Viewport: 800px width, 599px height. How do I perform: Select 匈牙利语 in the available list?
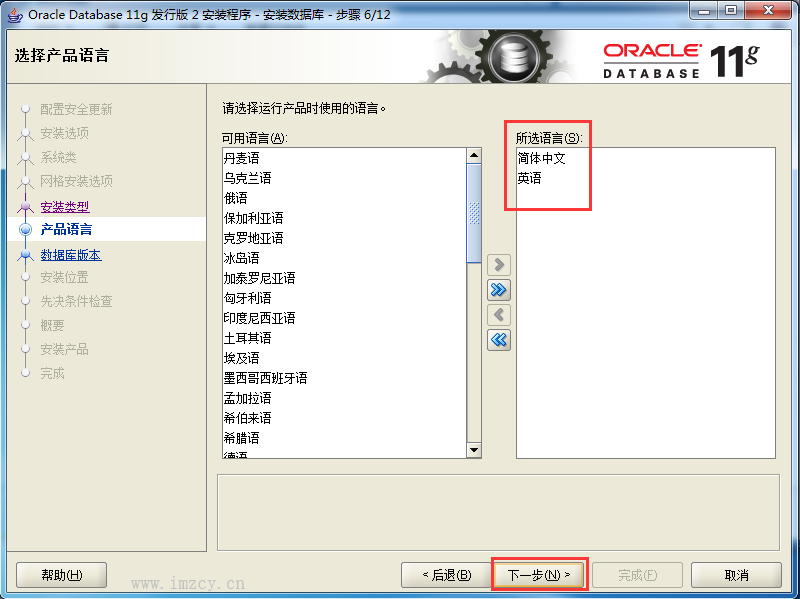click(344, 298)
